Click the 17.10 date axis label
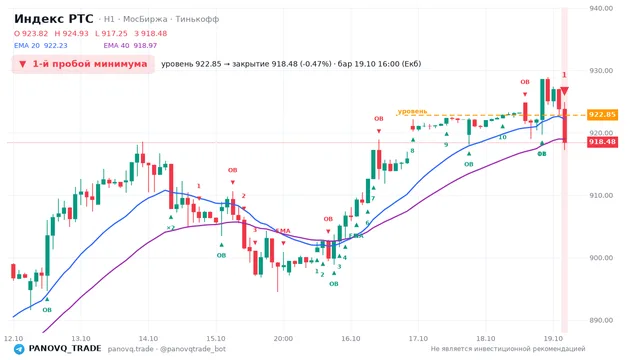Viewport: 640px width, 360px height. tap(418, 338)
